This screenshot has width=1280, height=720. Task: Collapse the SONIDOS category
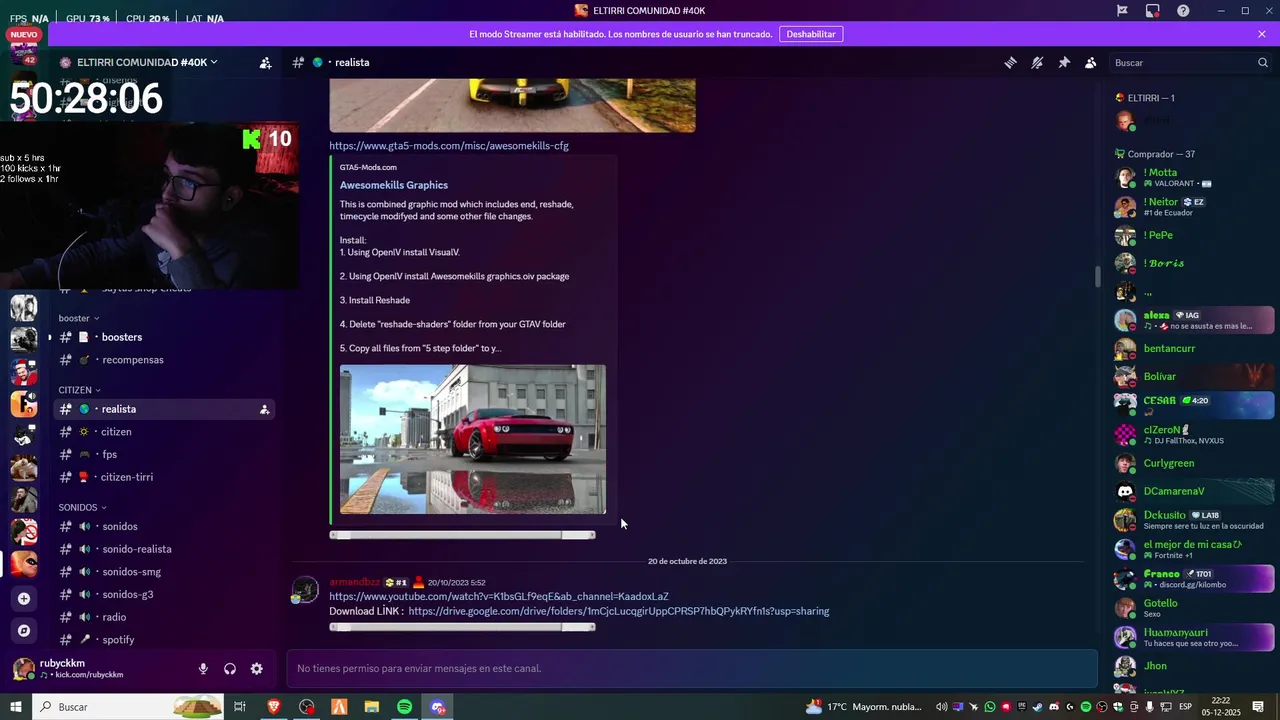81,507
